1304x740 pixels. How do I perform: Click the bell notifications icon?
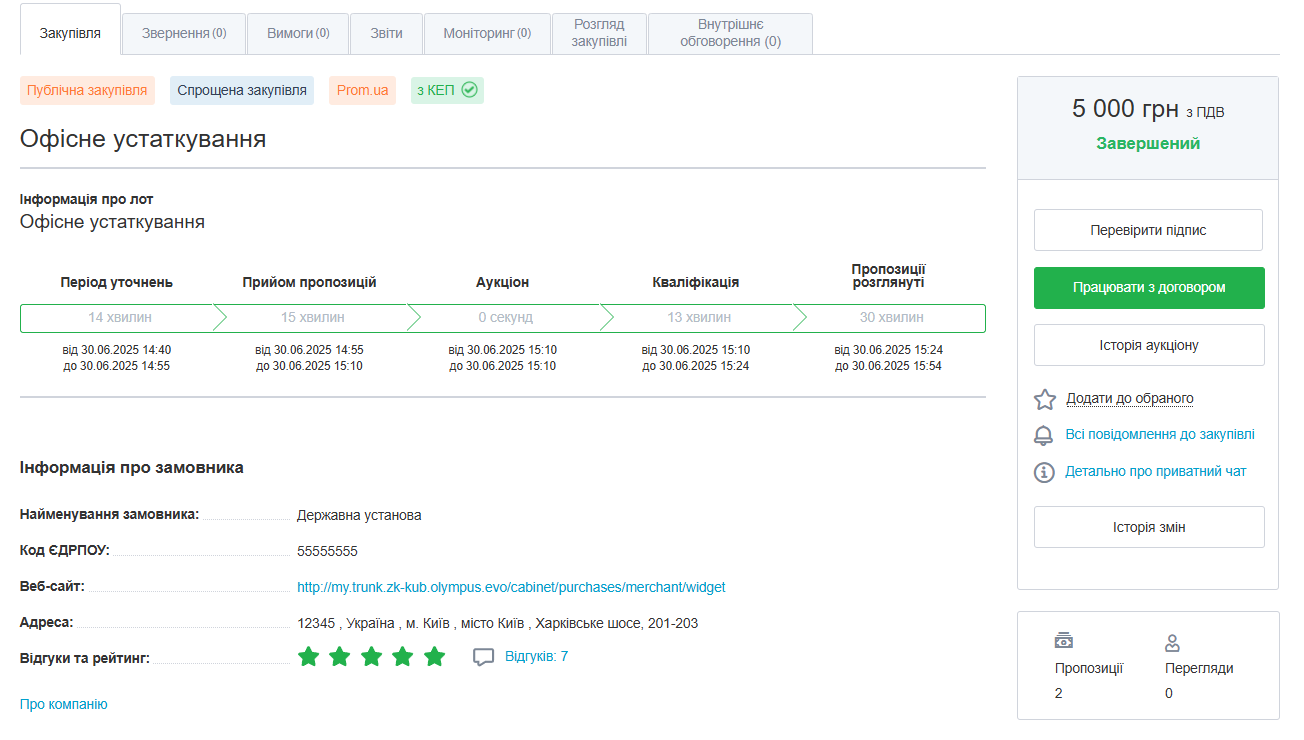(1044, 435)
